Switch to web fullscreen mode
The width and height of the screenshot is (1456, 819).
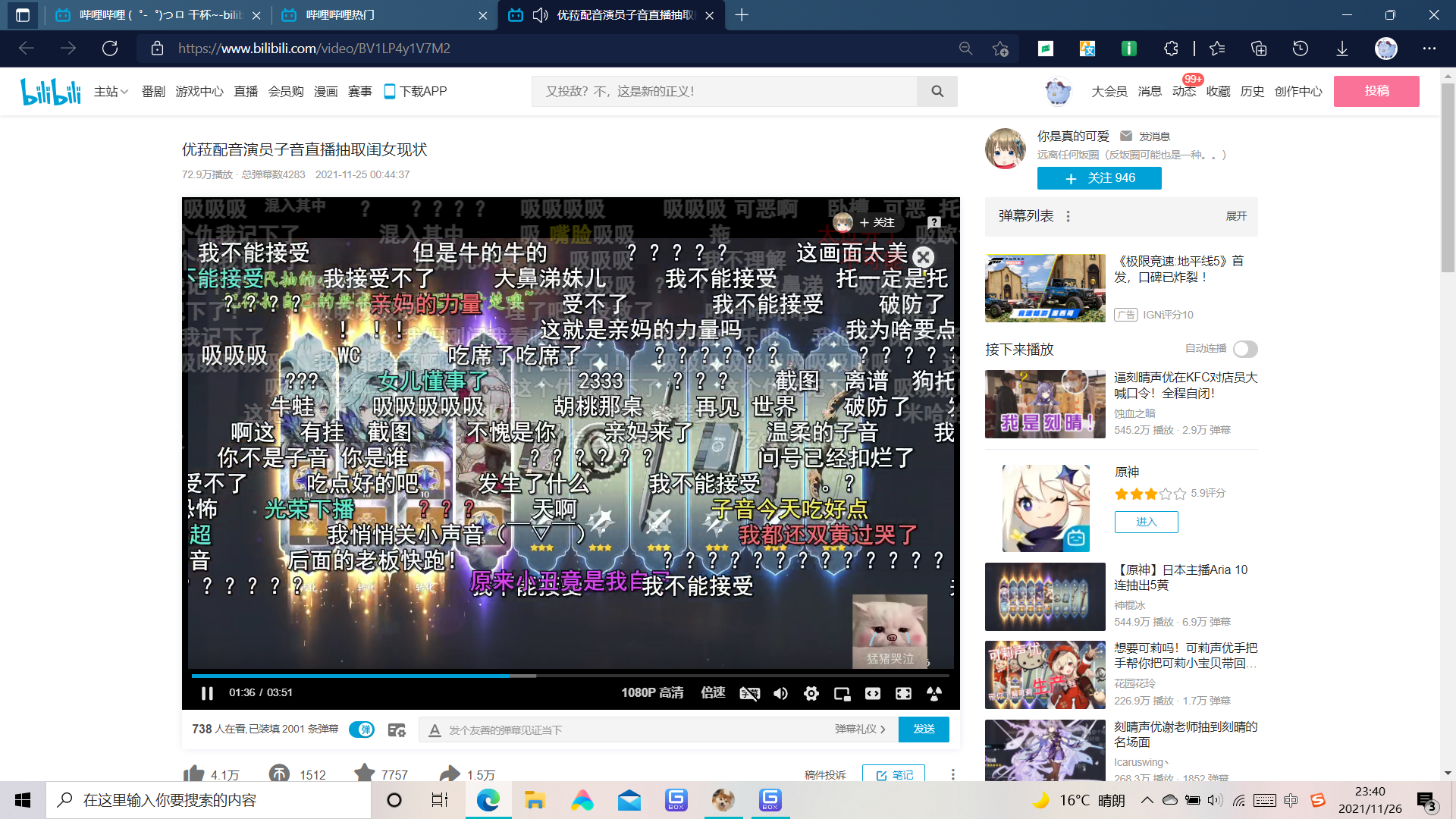tap(903, 693)
